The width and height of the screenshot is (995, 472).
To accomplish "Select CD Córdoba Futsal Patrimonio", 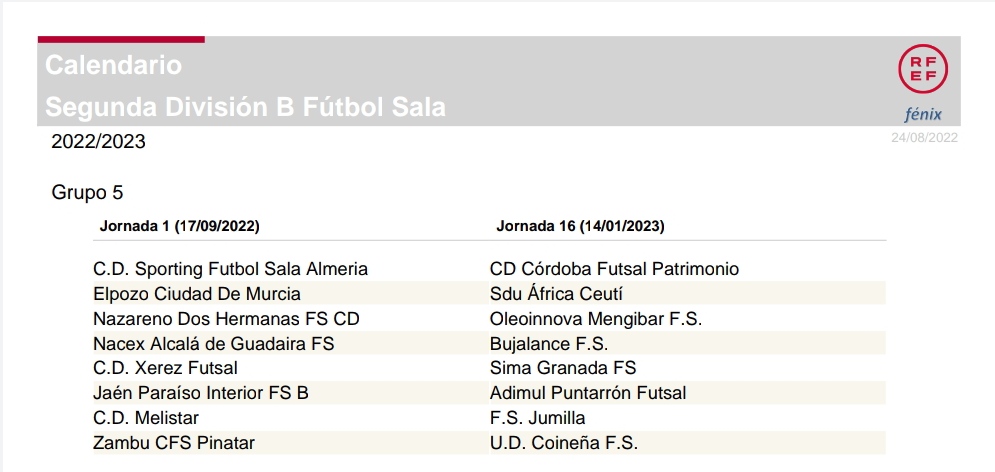I will (614, 269).
